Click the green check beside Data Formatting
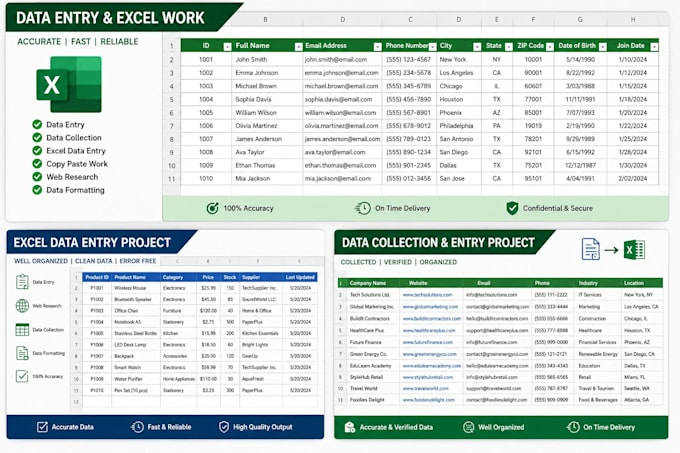 tap(37, 190)
